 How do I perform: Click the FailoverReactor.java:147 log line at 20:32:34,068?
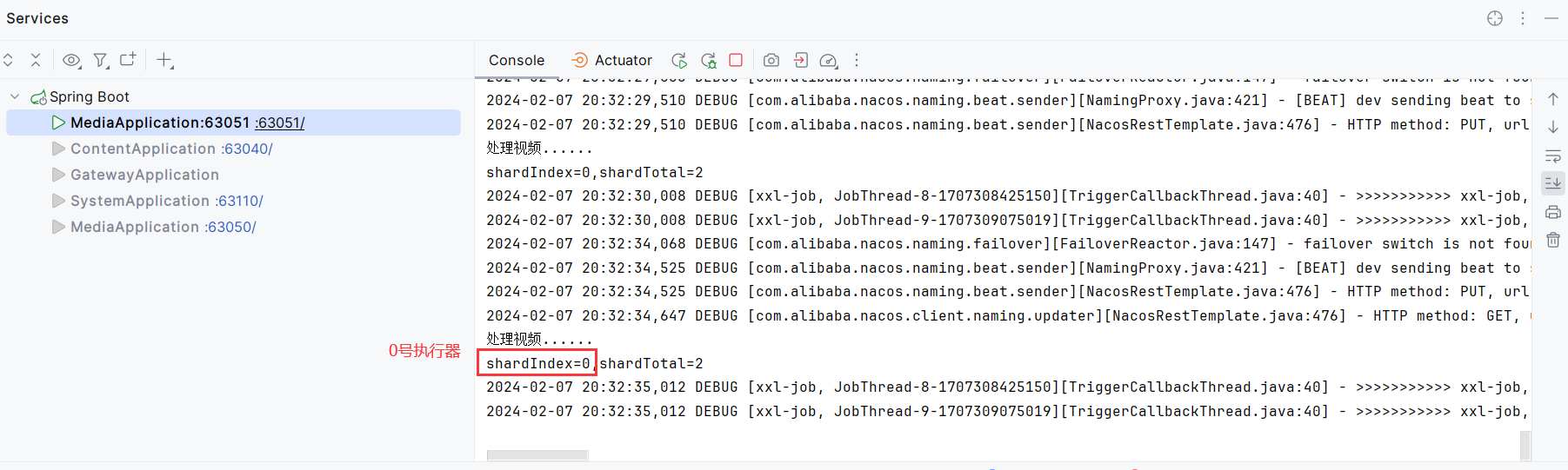click(1008, 244)
